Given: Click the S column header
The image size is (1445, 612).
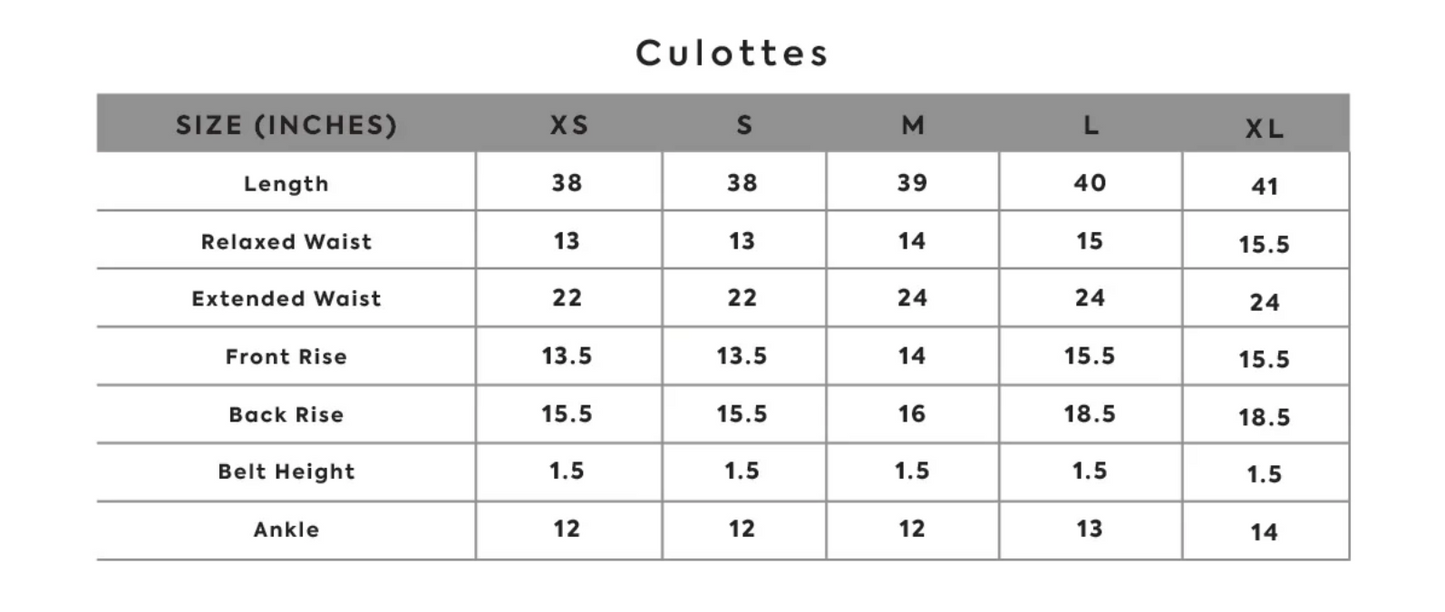Looking at the screenshot, I should pyautogui.click(x=743, y=125).
